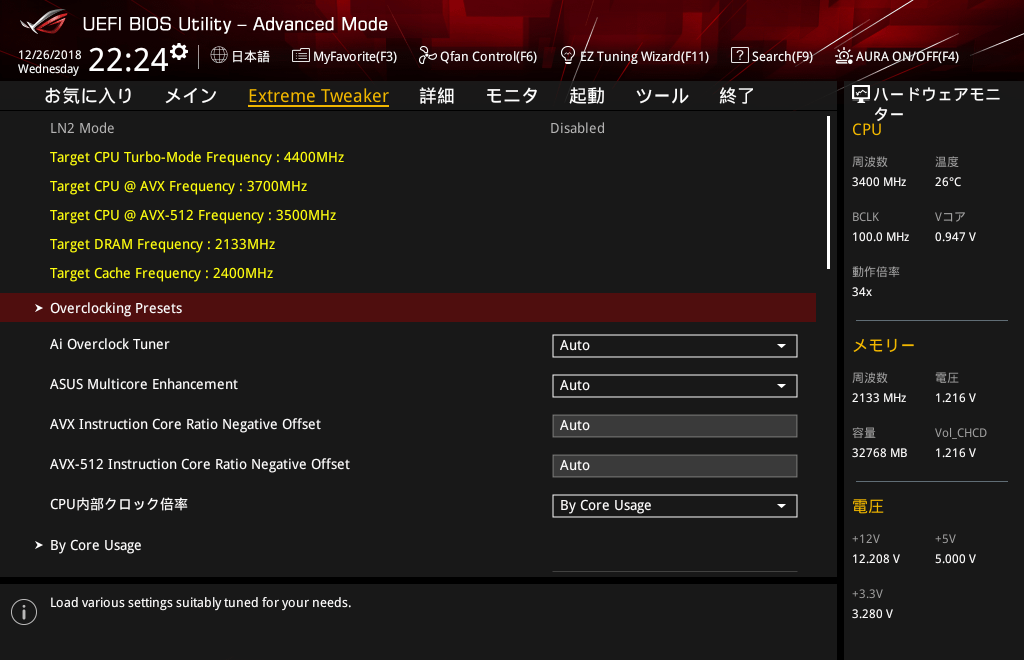Click the 12.208 V reading
Screen dimensions: 1024x660
(x=876, y=559)
